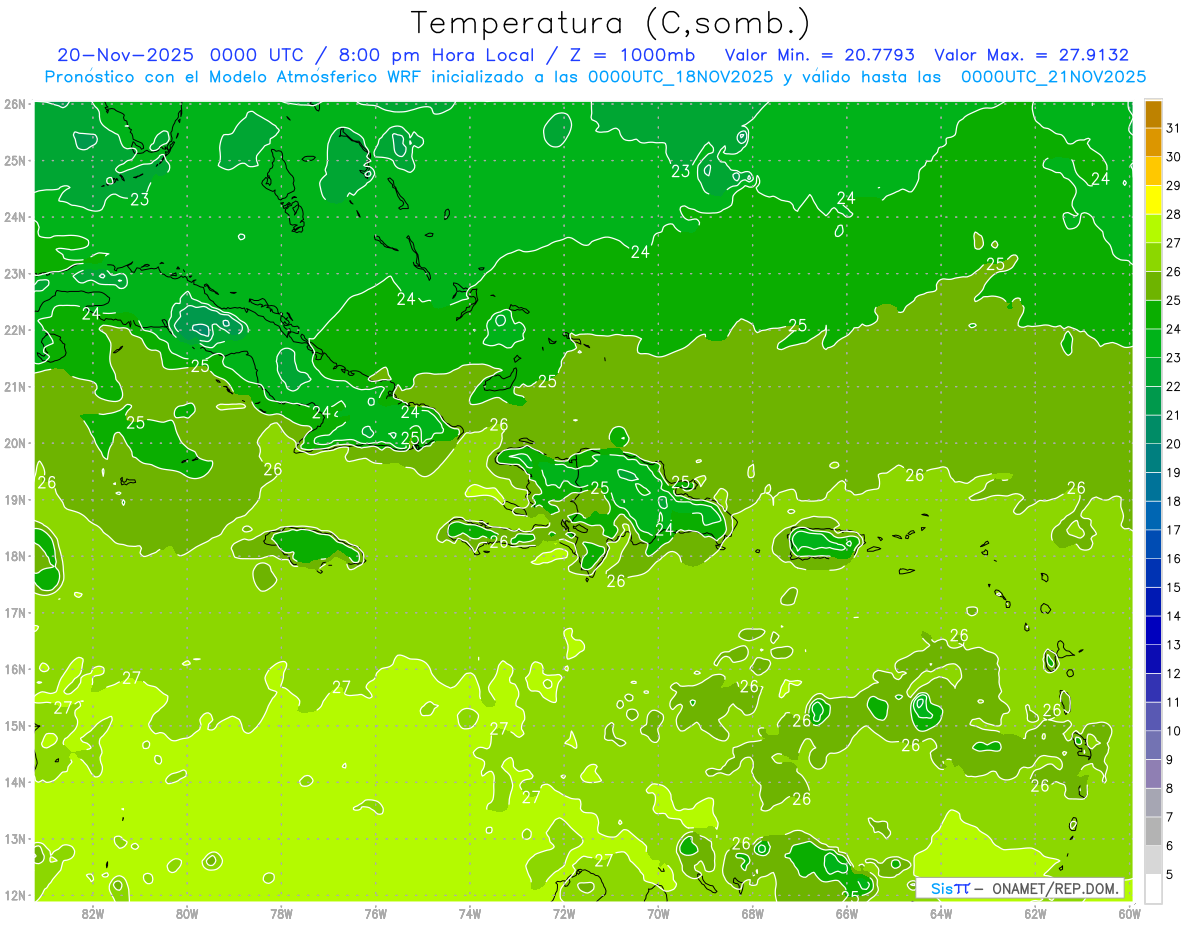Click the latitude axis label 25N
Screen dimensions: 1200x927
coord(15,160)
